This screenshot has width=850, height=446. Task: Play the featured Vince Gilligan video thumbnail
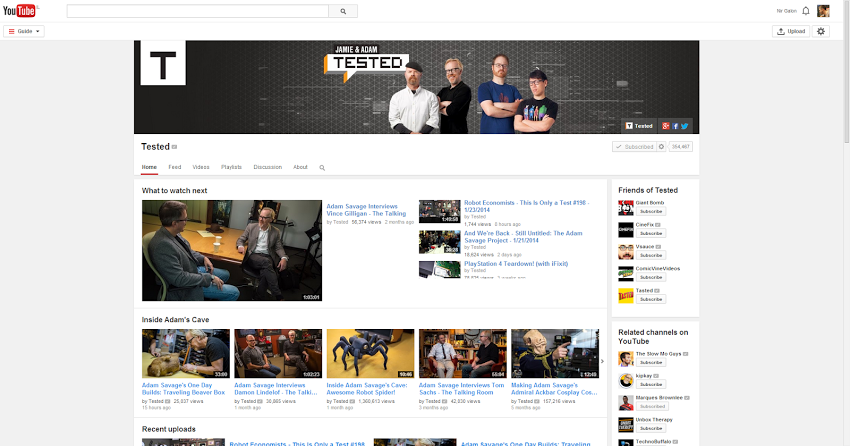click(x=232, y=250)
